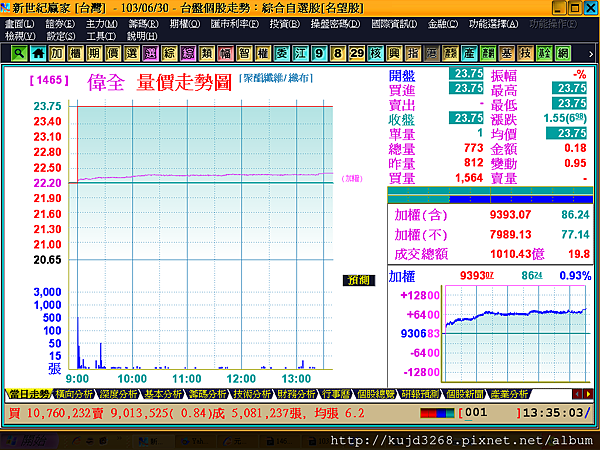This screenshot has width=600, height=450.
Task: Switch to the 行事曆 tab
Action: 336,394
